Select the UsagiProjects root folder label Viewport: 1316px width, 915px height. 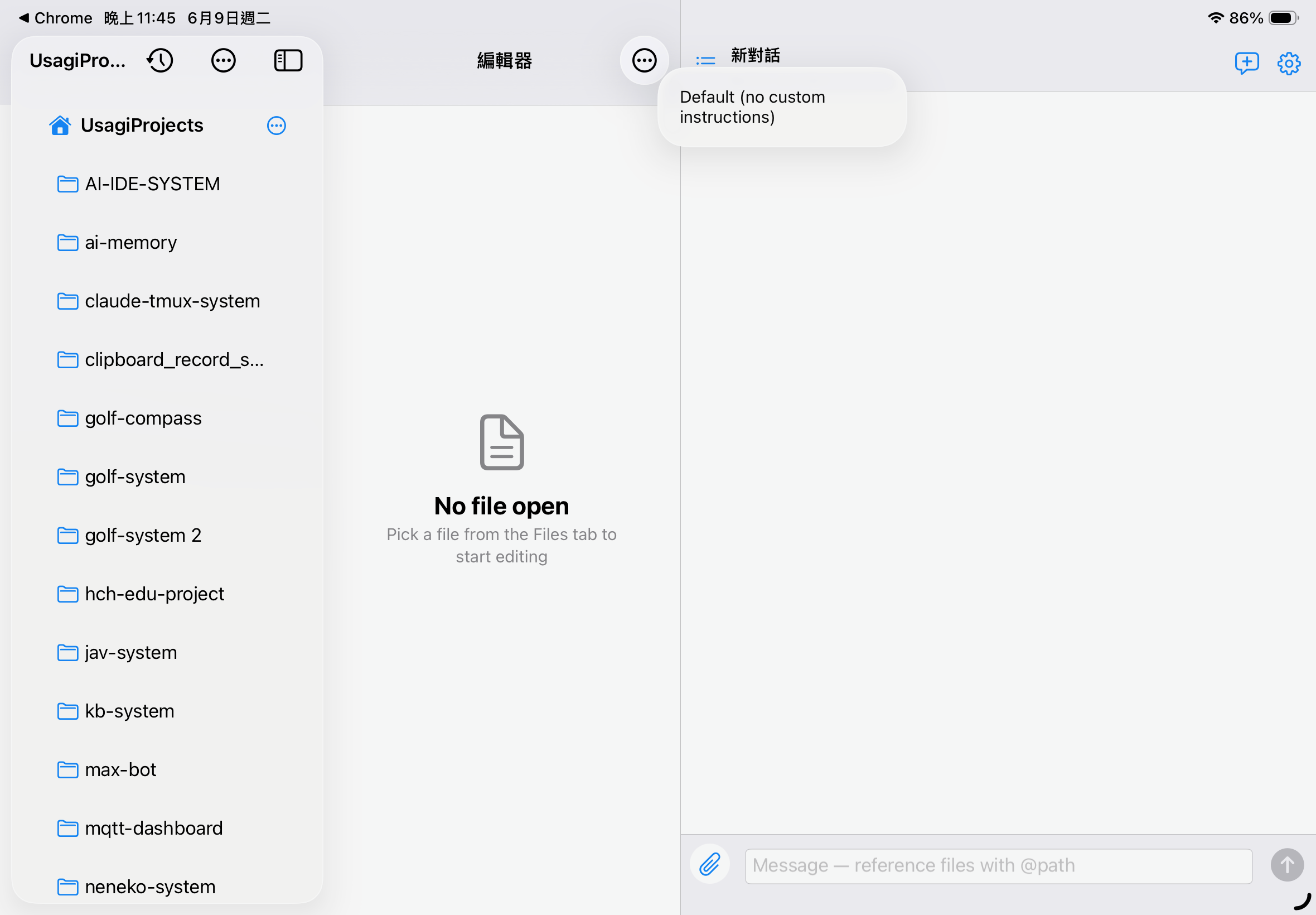click(x=142, y=125)
